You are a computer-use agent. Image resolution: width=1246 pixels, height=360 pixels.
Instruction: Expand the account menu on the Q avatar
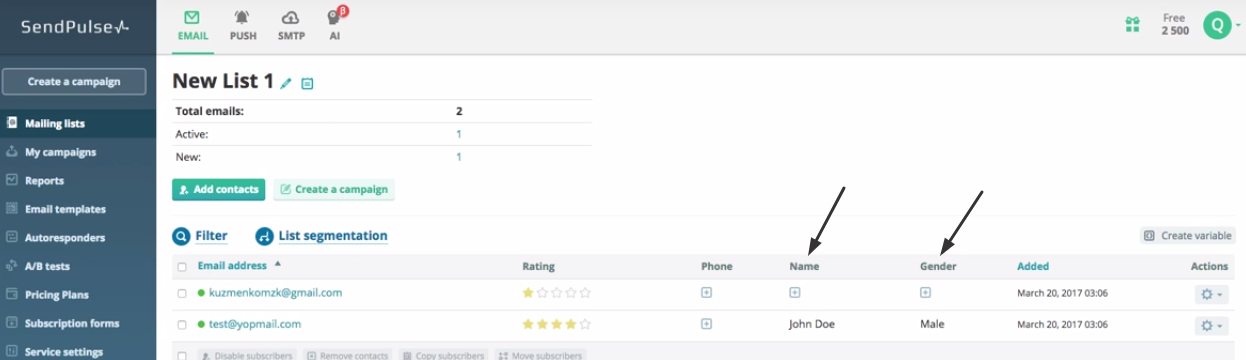pos(1221,25)
